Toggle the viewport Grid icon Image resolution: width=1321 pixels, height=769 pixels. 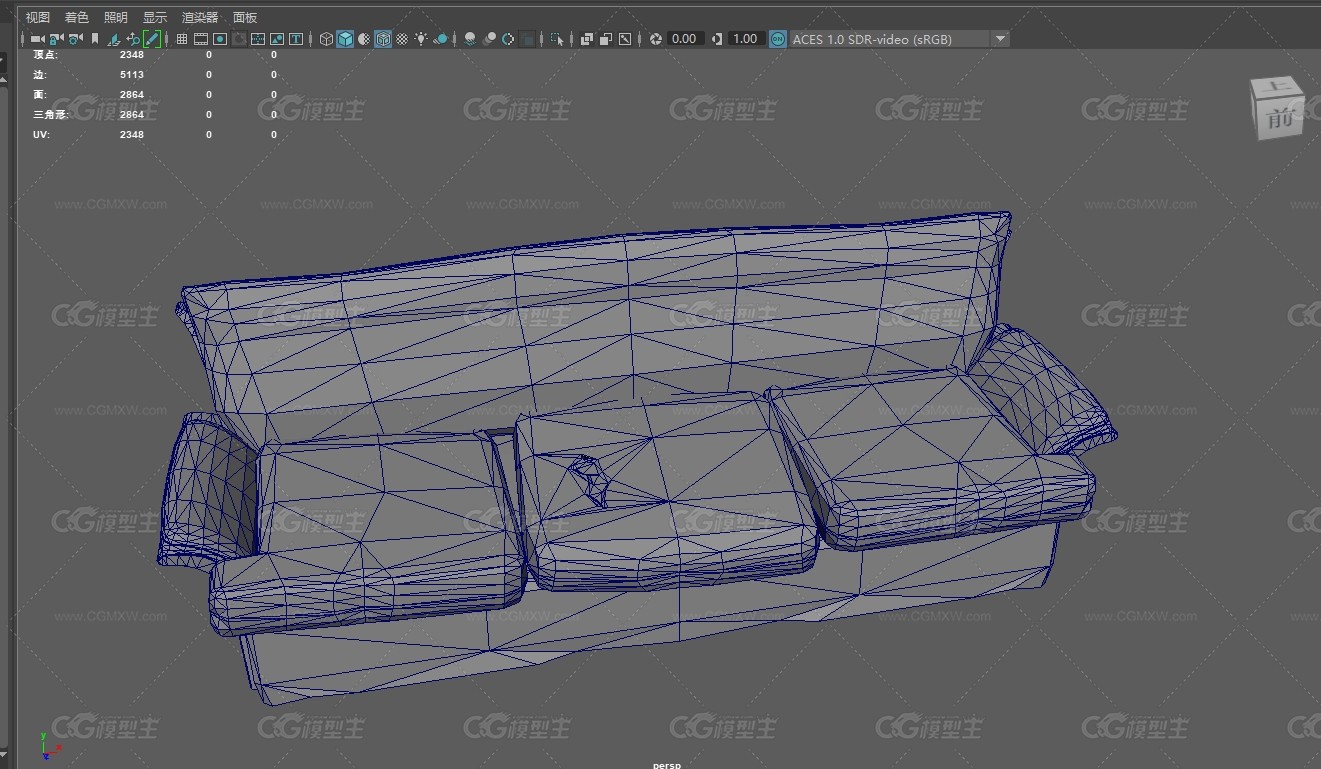[182, 39]
